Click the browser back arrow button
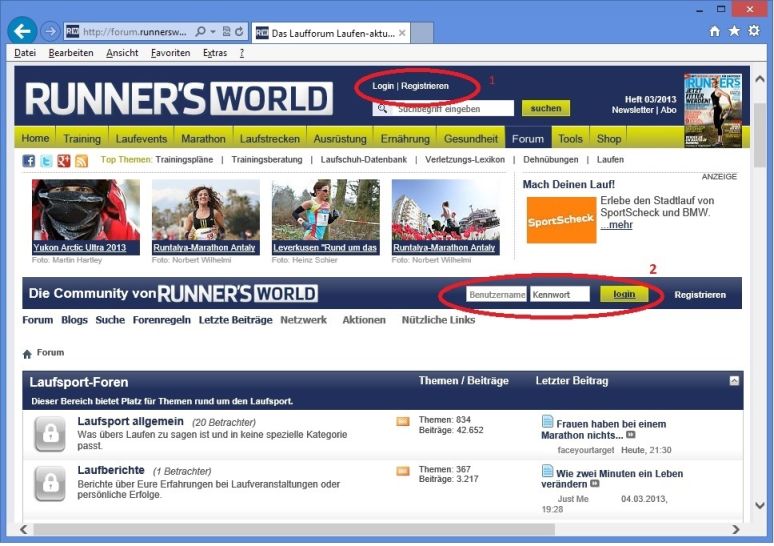 pyautogui.click(x=22, y=31)
